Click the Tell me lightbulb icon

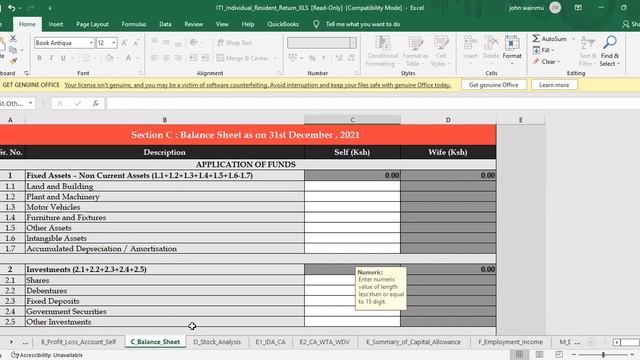tap(316, 24)
